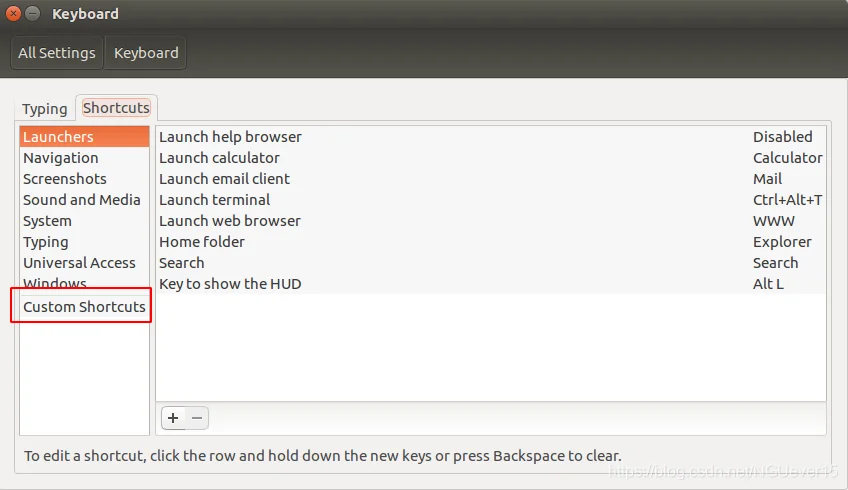Switch to the Typing tab
Image resolution: width=848 pixels, height=490 pixels.
tap(45, 109)
